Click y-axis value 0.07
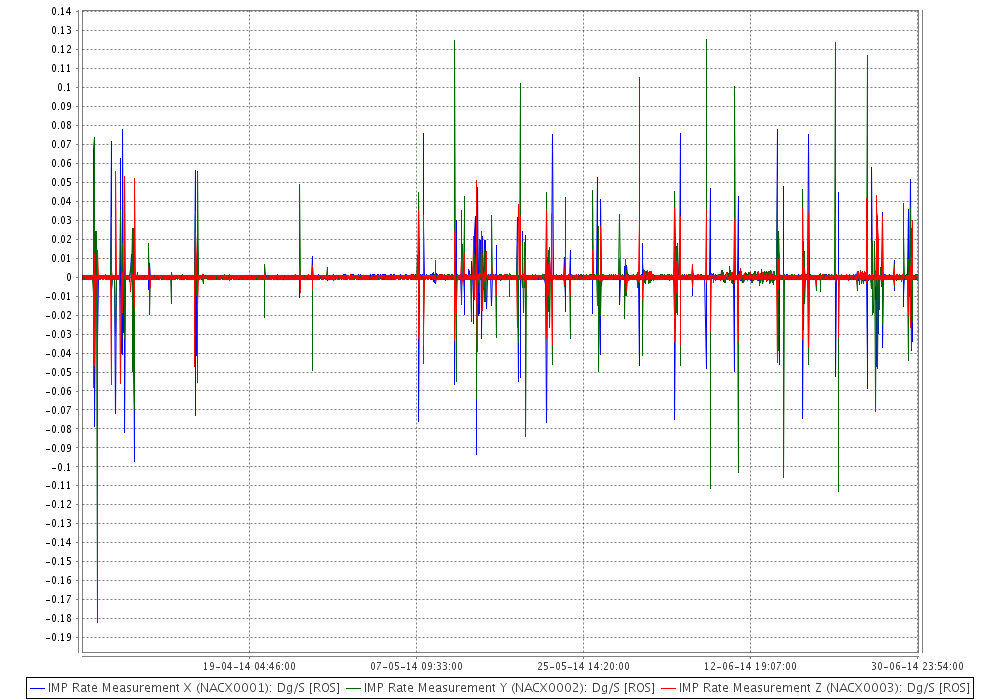The image size is (1000, 700). [x=62, y=144]
